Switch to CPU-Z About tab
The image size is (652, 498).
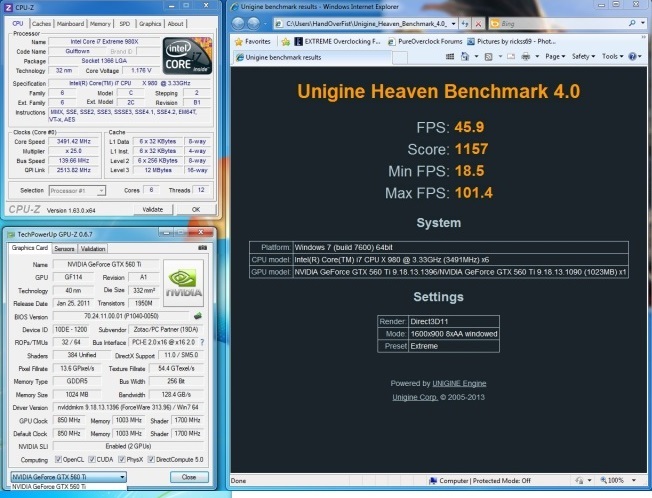[175, 24]
